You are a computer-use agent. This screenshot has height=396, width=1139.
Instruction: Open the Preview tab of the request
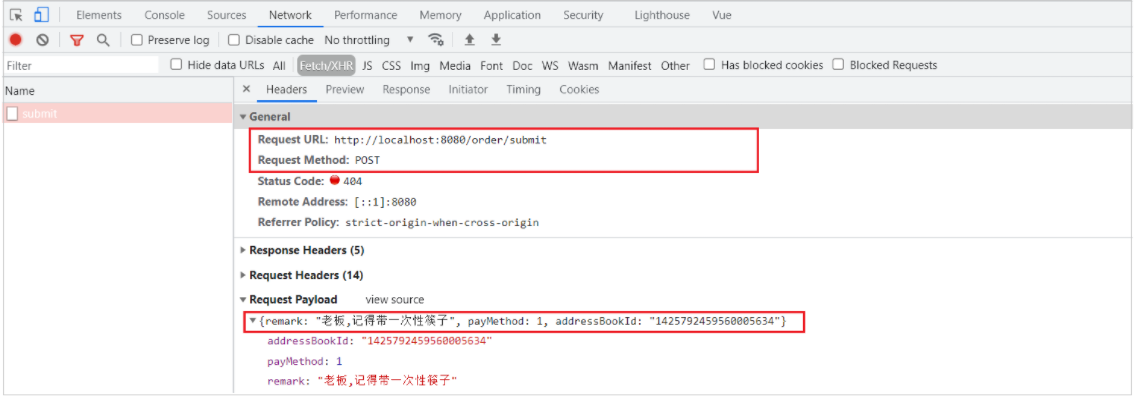(x=344, y=89)
